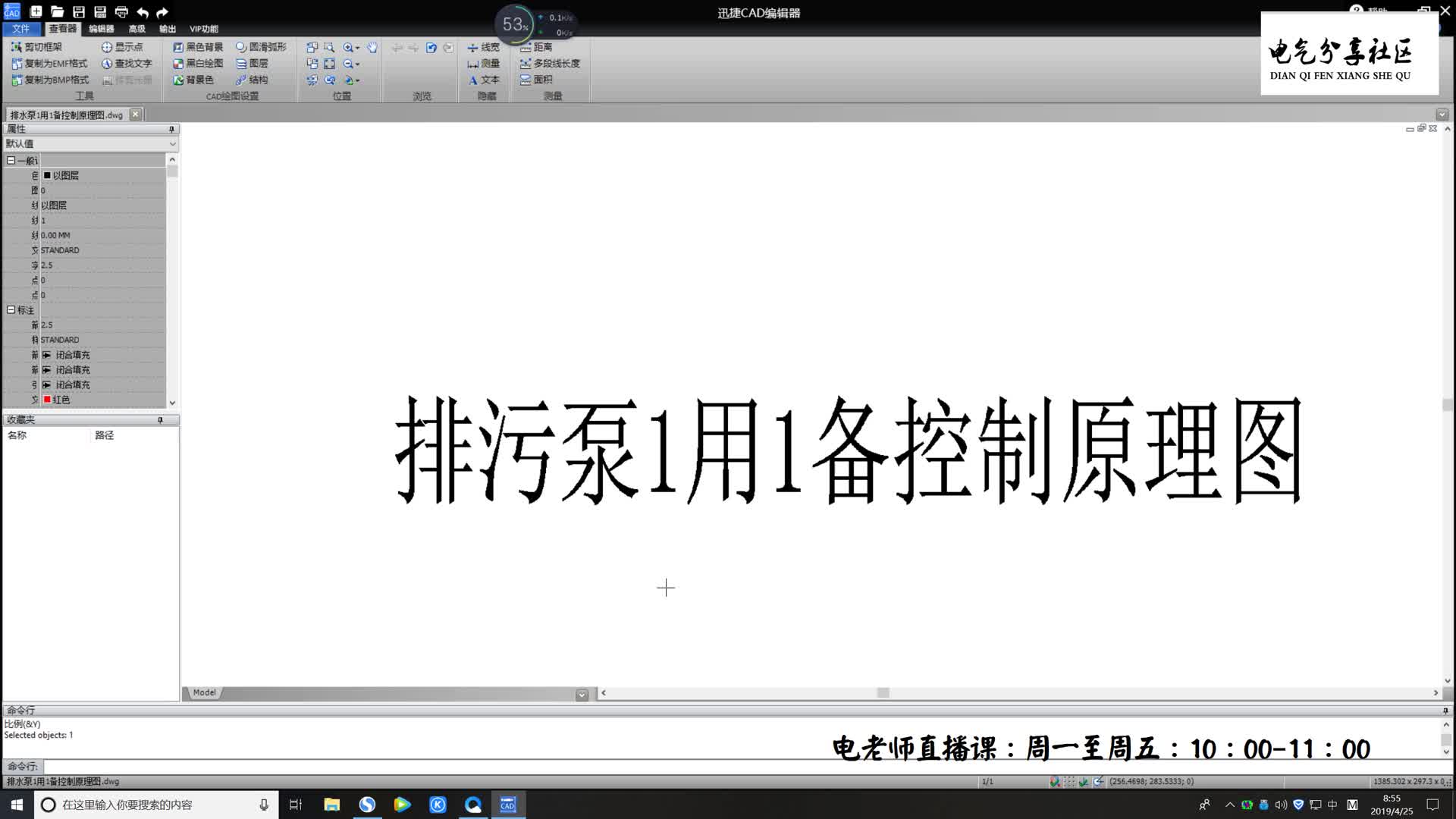Toggle 黑白绘图 mode
Viewport: 1456px width, 819px height.
click(198, 64)
